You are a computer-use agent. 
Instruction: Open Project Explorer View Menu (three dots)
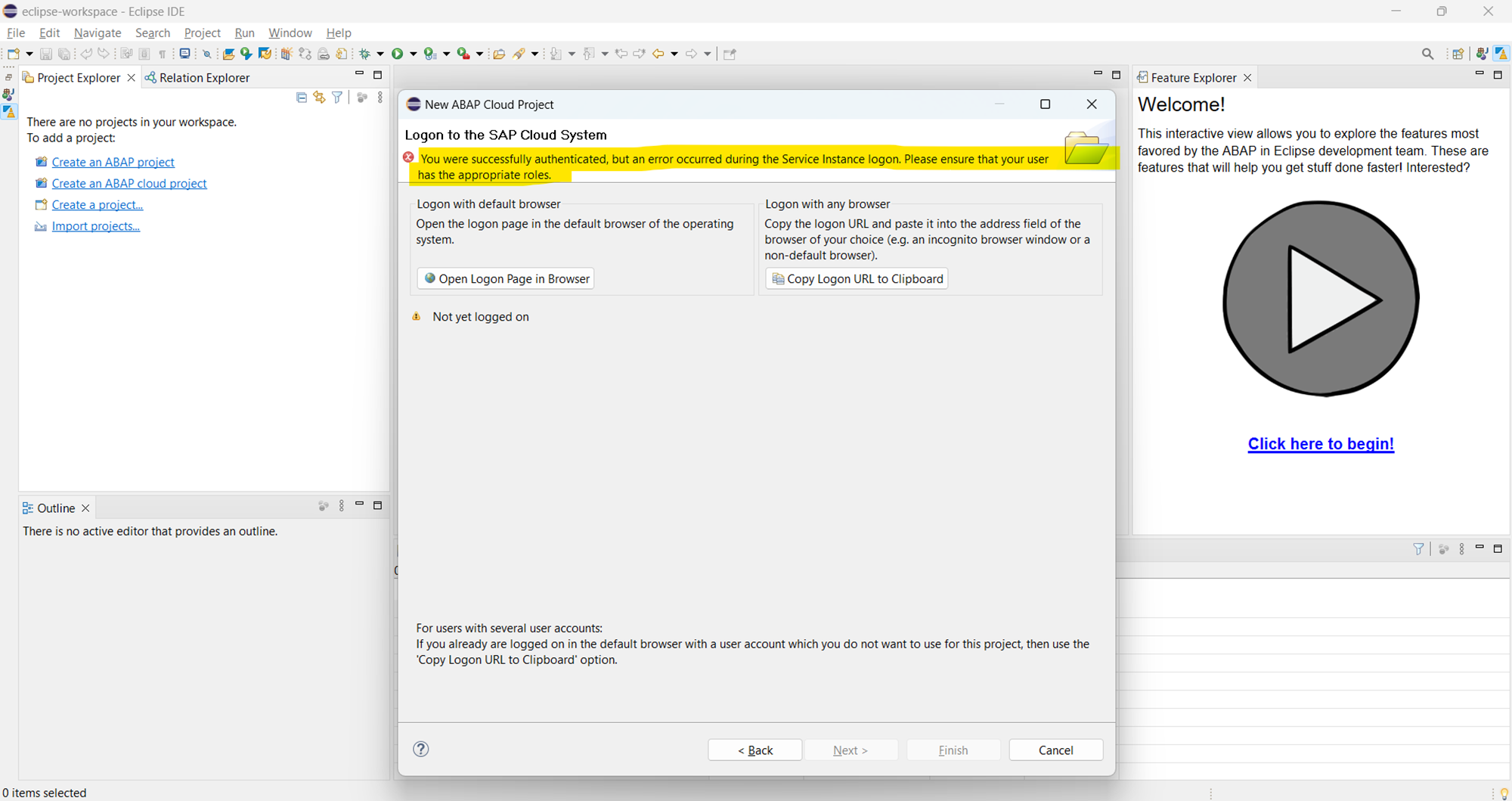point(380,98)
